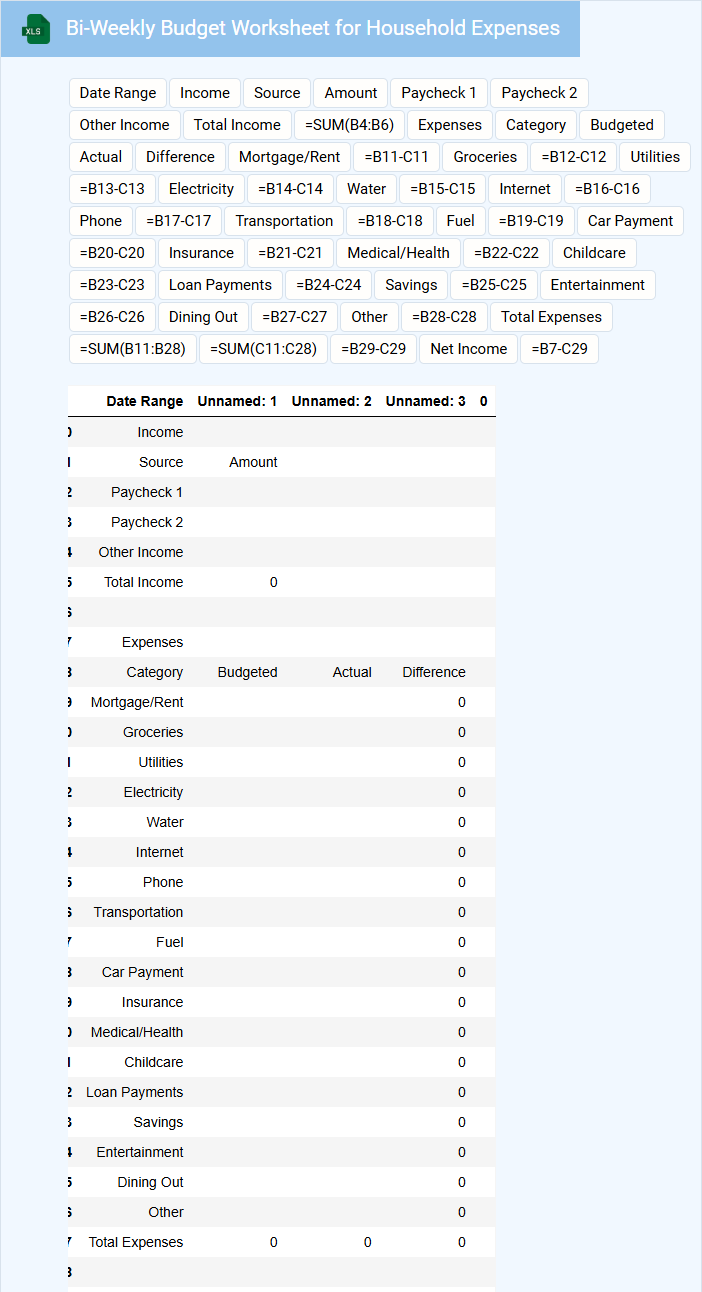This screenshot has height=1292, width=702.
Task: Click the Total Expenses tag chip
Action: pyautogui.click(x=551, y=317)
